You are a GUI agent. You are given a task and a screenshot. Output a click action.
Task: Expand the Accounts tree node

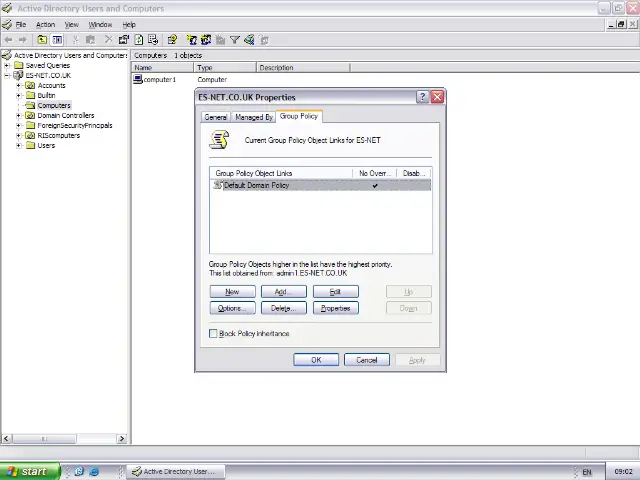click(x=18, y=85)
